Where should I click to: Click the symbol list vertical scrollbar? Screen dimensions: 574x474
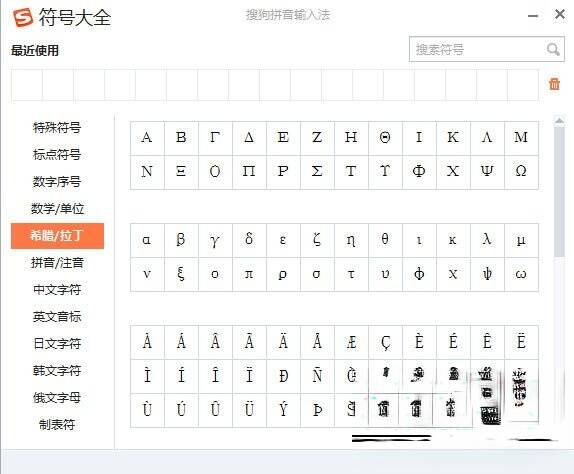tap(559, 190)
